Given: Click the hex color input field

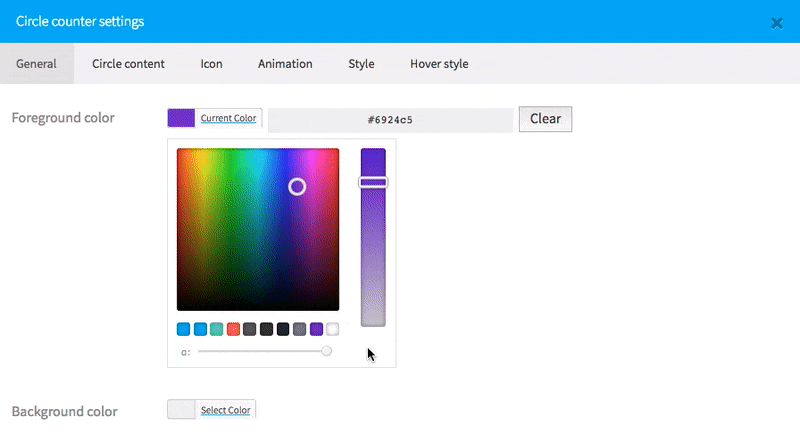Looking at the screenshot, I should click(x=390, y=120).
